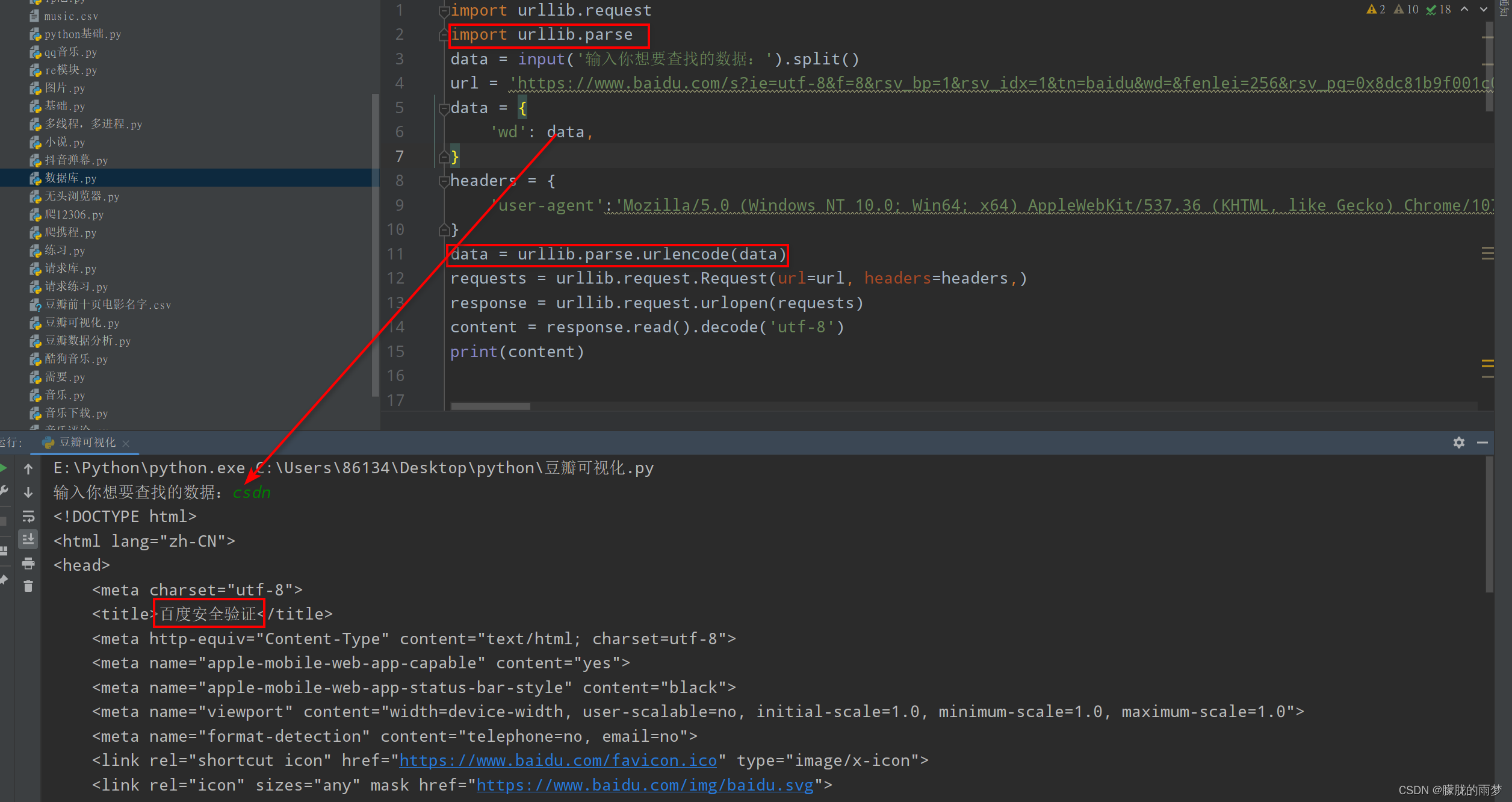
Task: Open 无头浏览器.py file
Action: 82,197
